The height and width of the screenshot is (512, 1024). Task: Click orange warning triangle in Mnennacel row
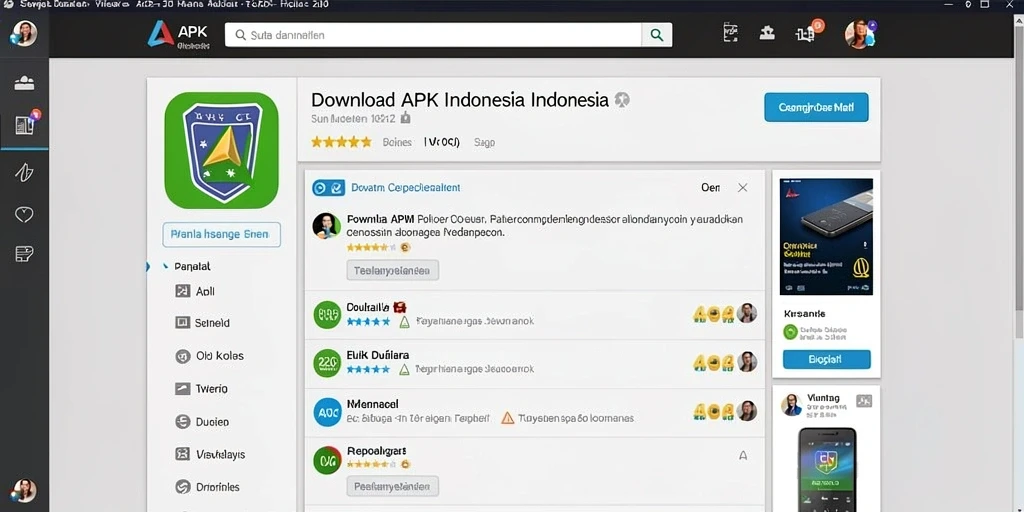[507, 418]
